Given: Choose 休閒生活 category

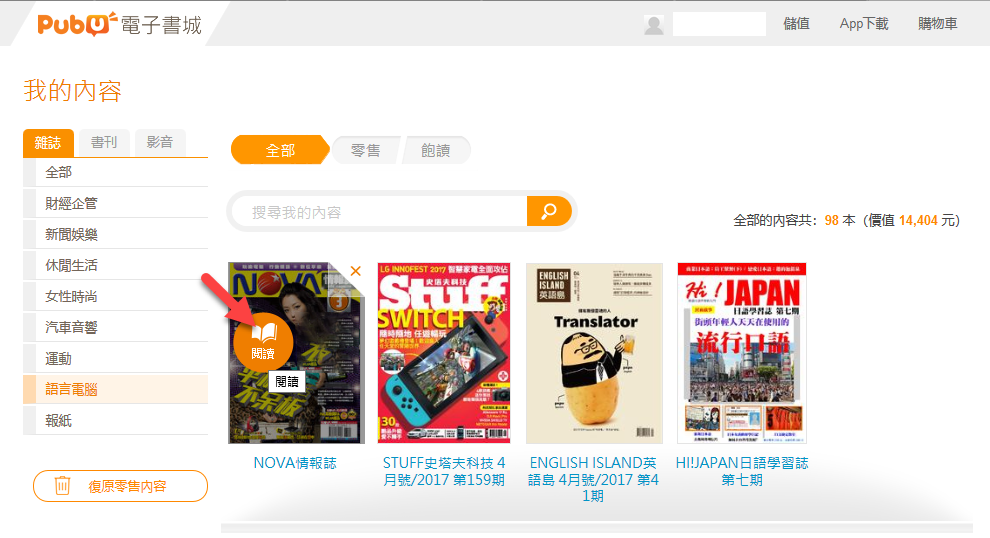Looking at the screenshot, I should click(x=116, y=265).
